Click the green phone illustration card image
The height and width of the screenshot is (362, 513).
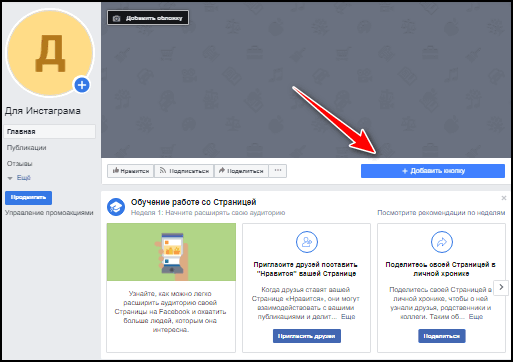pyautogui.click(x=171, y=252)
